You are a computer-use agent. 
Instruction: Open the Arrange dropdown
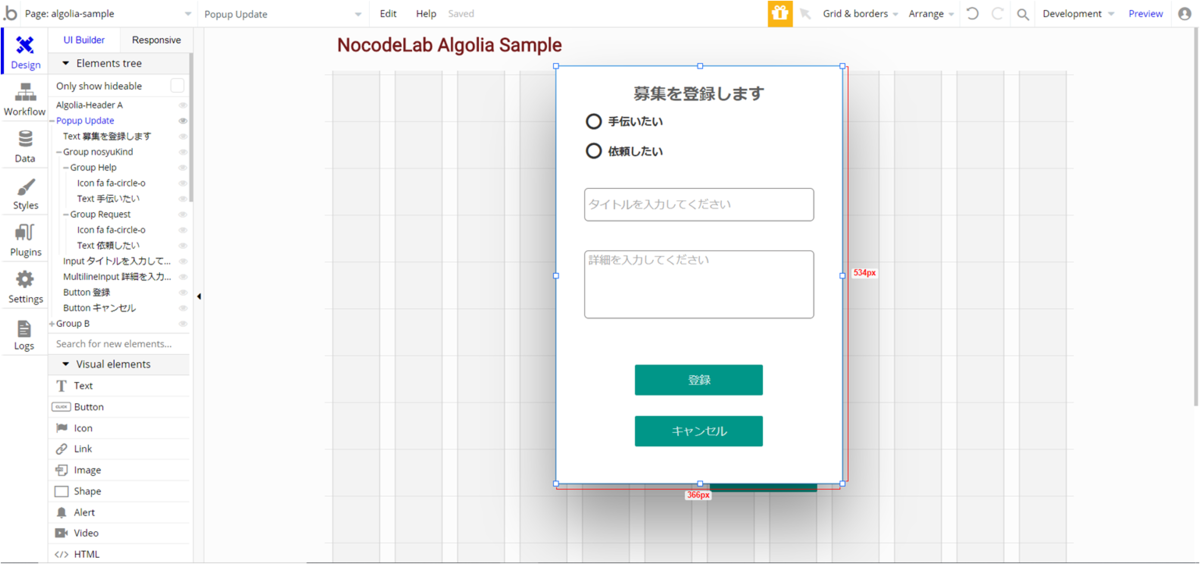click(931, 14)
